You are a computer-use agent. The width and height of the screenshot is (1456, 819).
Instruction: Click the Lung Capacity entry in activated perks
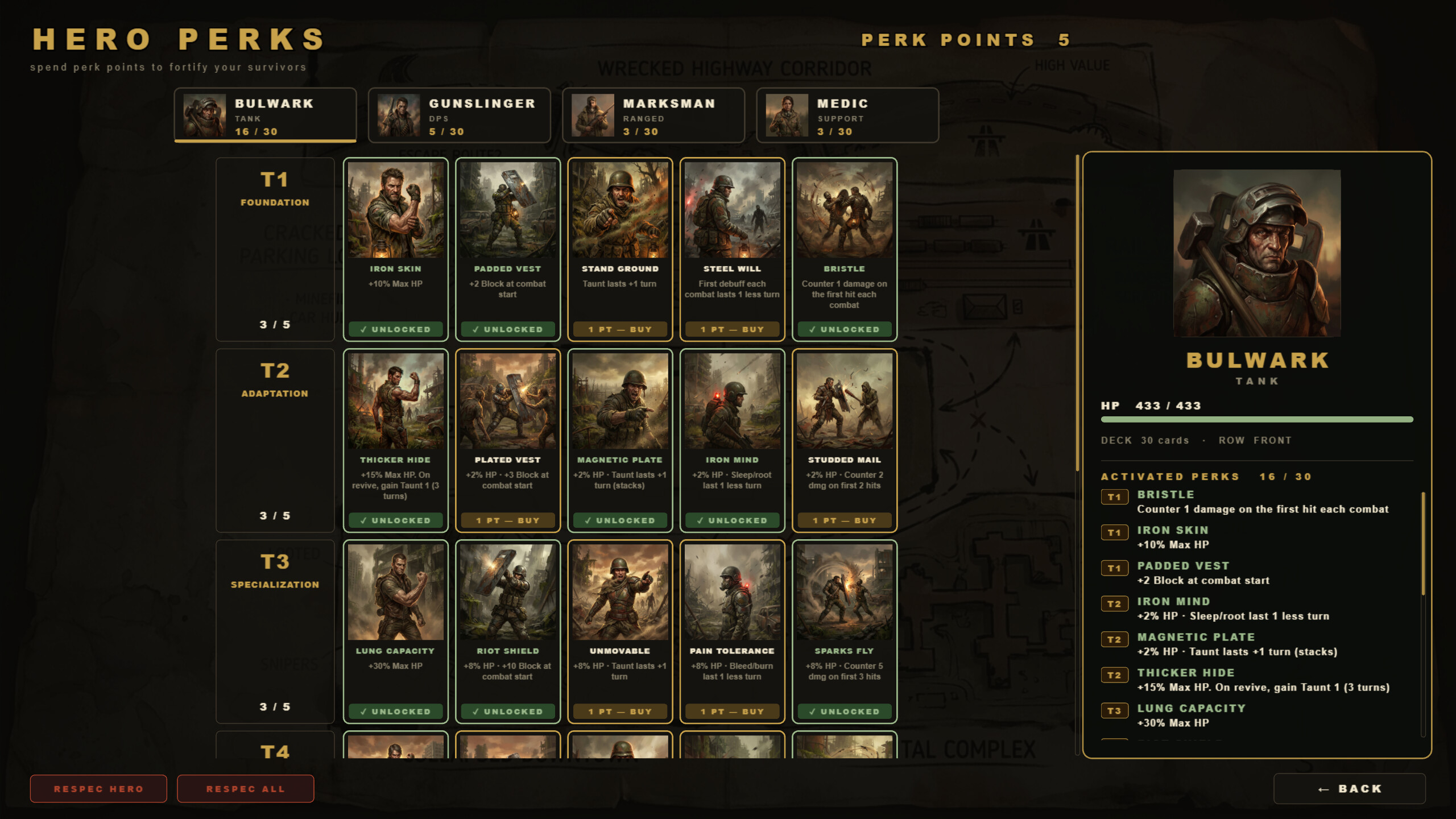point(1257,716)
